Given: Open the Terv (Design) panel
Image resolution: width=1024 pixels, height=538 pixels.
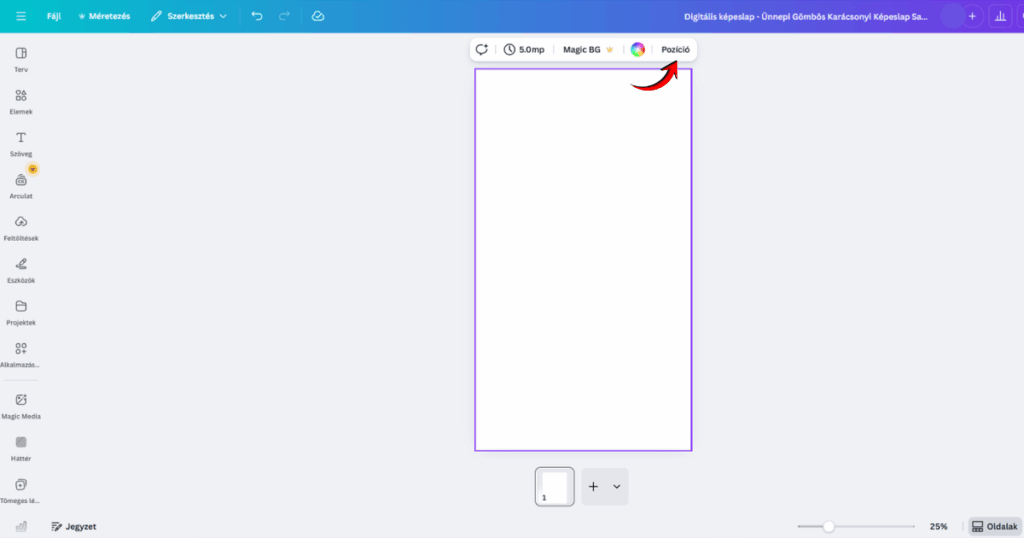Looking at the screenshot, I should pos(21,58).
